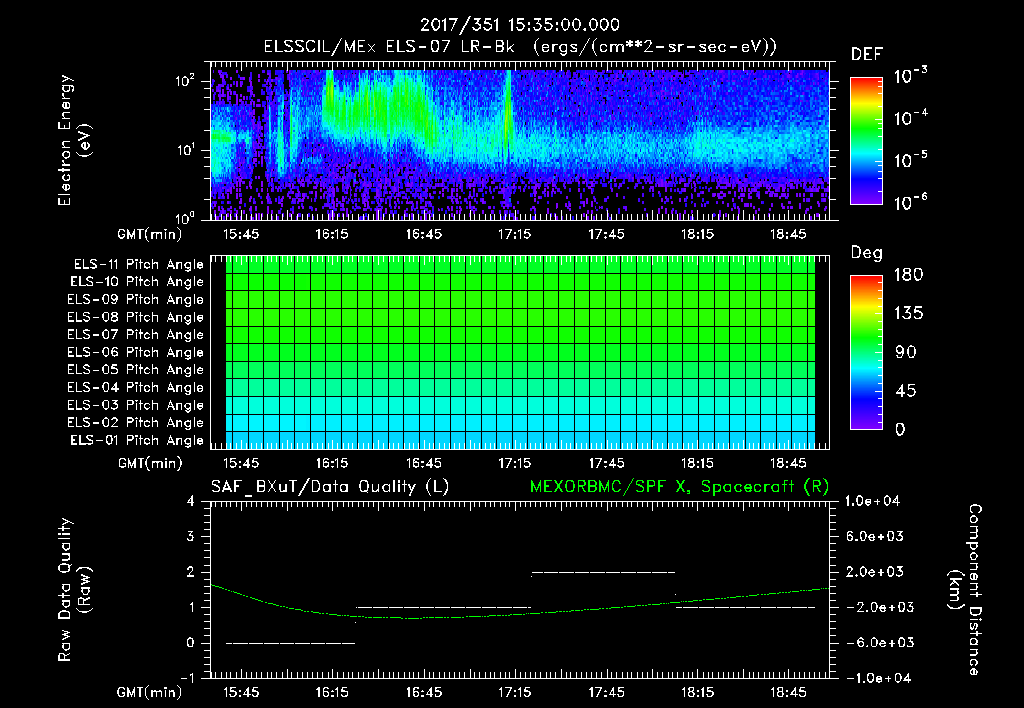
Task: Select GMT(min) label under data quality panel
Action: [x=150, y=692]
